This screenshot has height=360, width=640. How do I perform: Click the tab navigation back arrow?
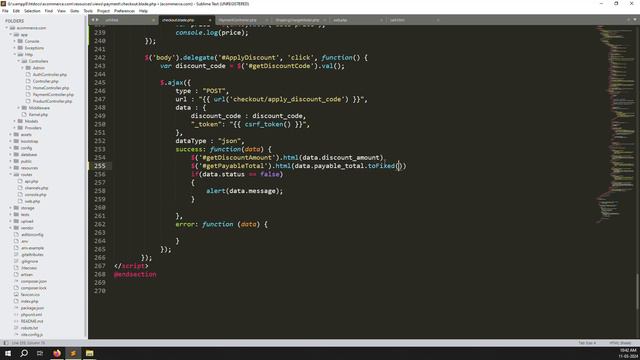93,20
